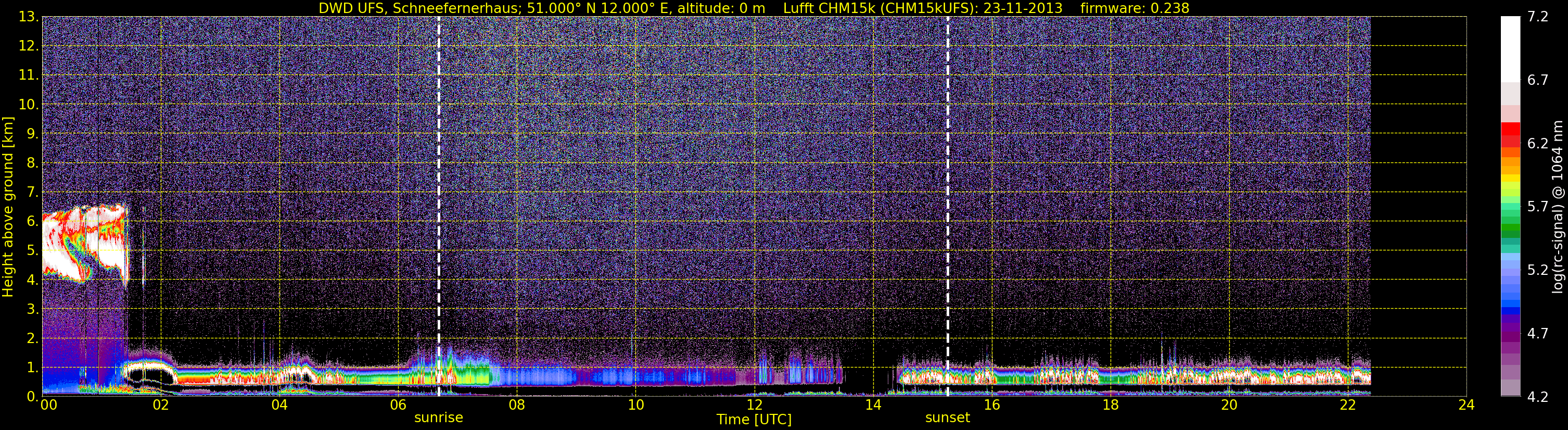Click the 'sunset' label below the axis

(948, 418)
